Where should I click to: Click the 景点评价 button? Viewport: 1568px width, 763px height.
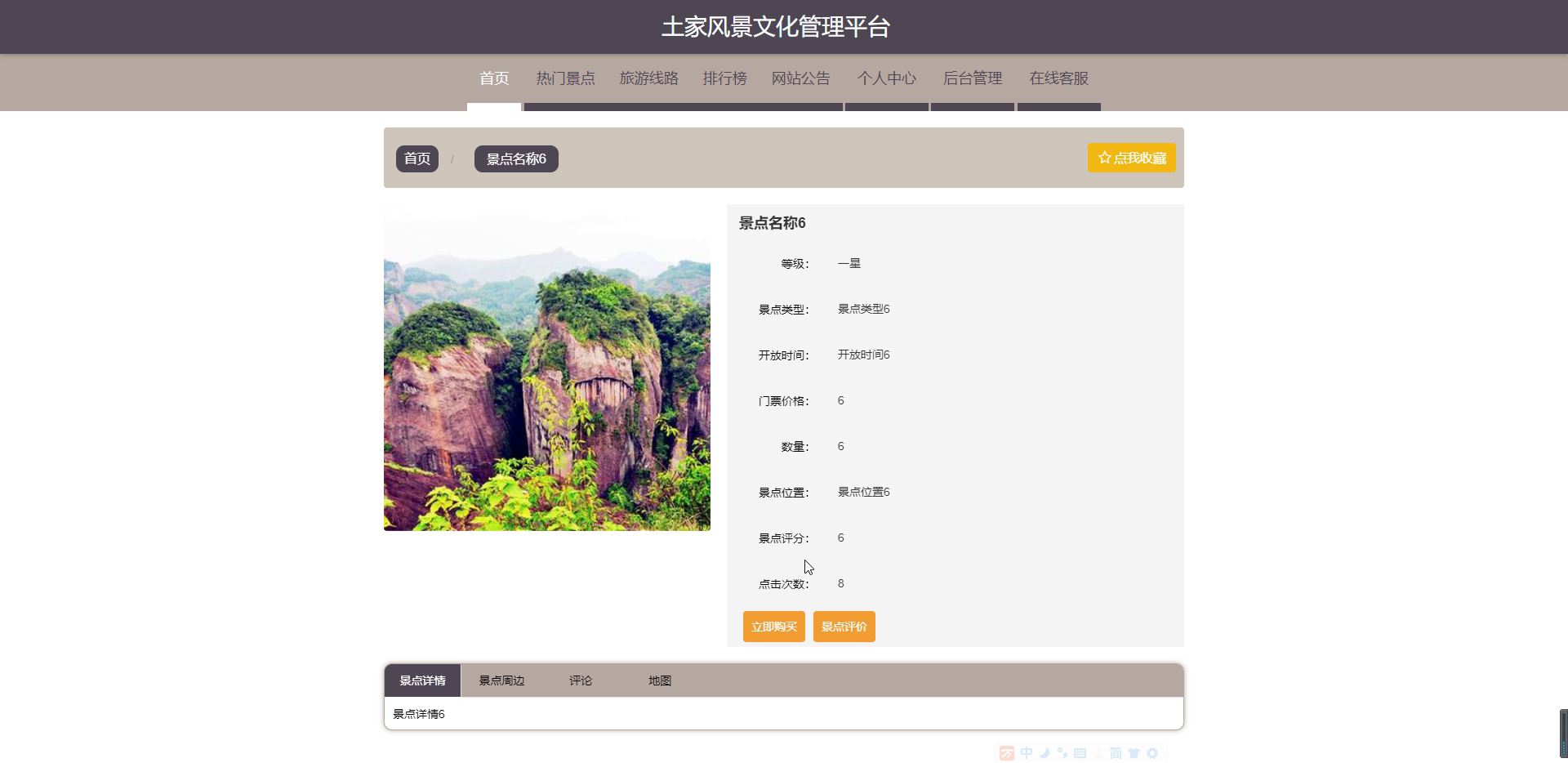(x=844, y=627)
